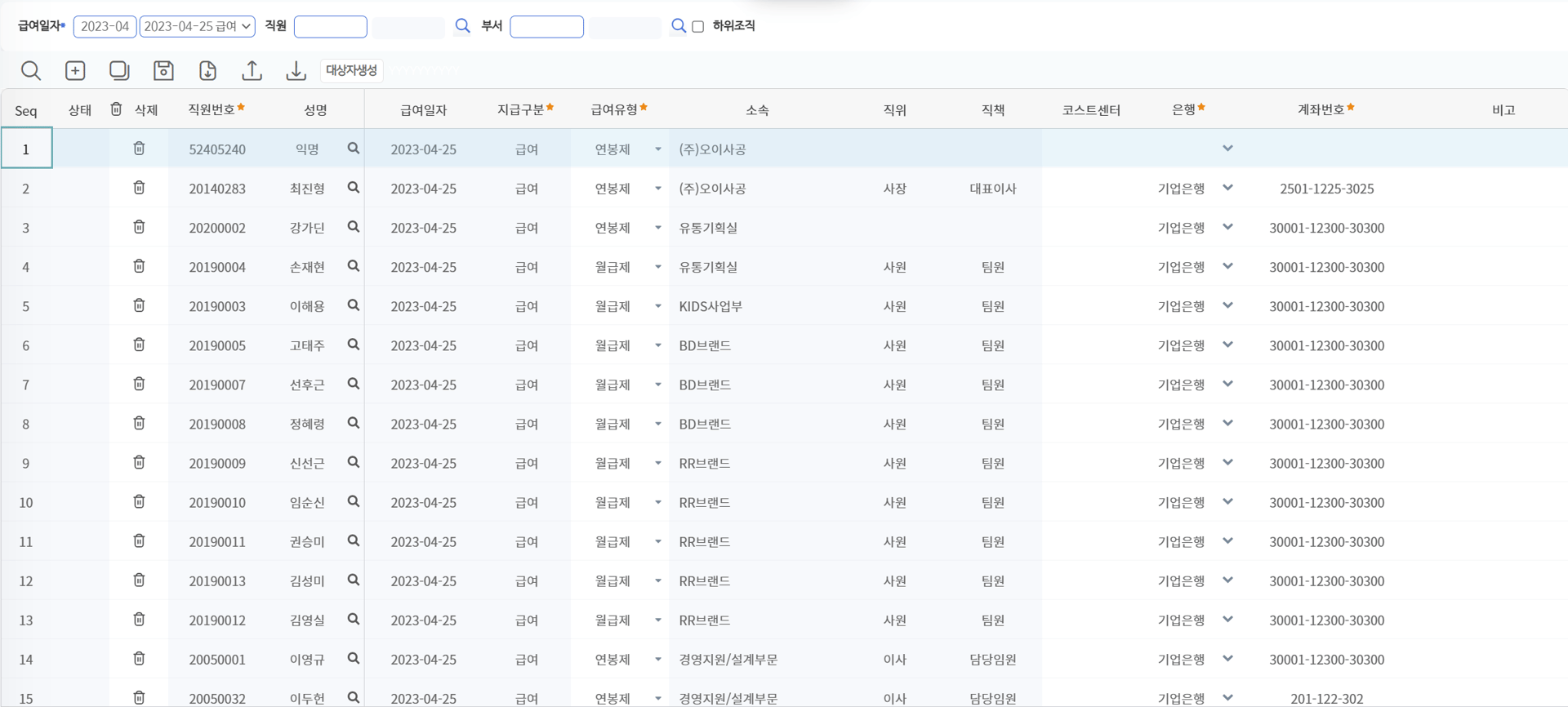Click the 대상자생성 button
This screenshot has width=1568, height=707.
click(351, 70)
